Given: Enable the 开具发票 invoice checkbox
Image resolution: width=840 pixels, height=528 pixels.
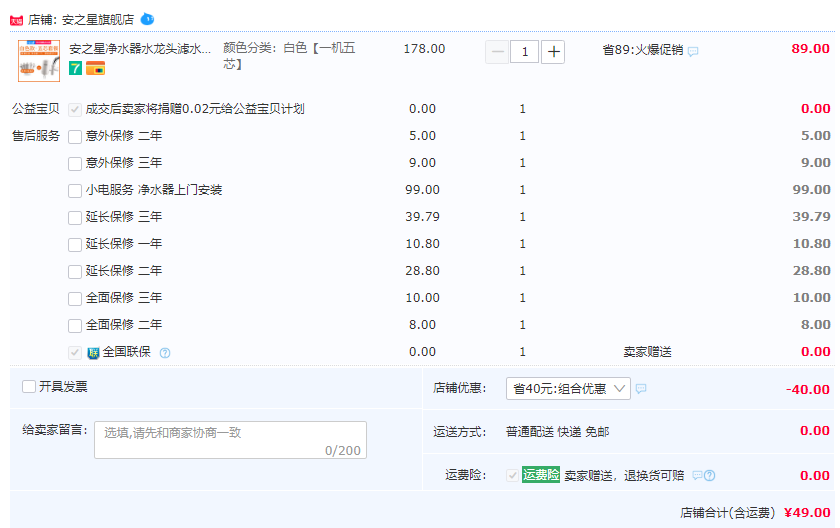Looking at the screenshot, I should tap(29, 386).
